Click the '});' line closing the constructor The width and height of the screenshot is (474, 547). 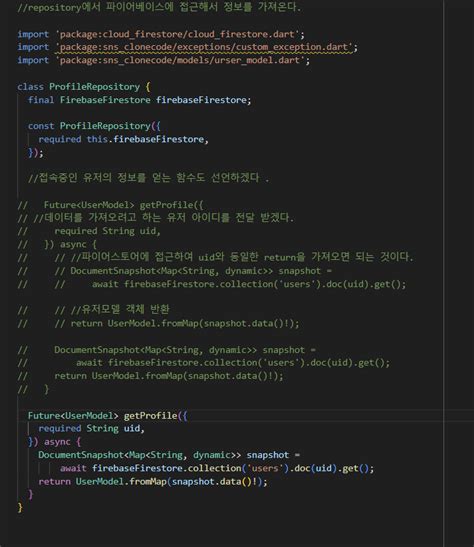pyautogui.click(x=36, y=152)
